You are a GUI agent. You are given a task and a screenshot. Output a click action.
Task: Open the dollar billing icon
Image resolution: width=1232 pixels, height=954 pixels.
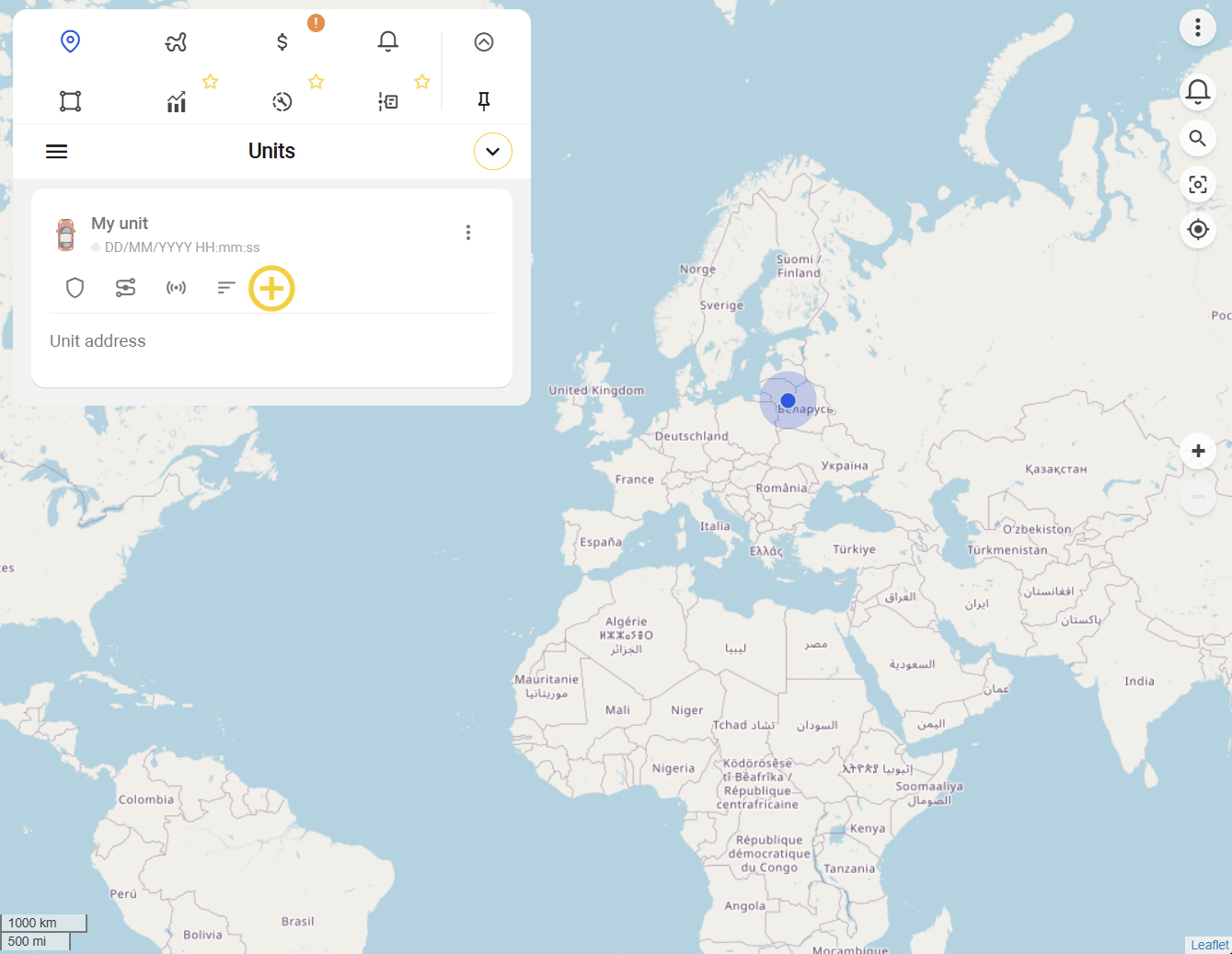[282, 41]
